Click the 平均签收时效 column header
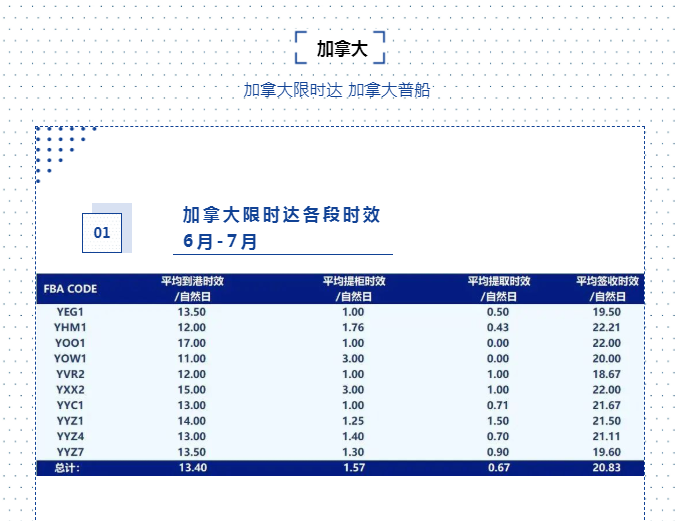This screenshot has width=675, height=521. pyautogui.click(x=607, y=288)
